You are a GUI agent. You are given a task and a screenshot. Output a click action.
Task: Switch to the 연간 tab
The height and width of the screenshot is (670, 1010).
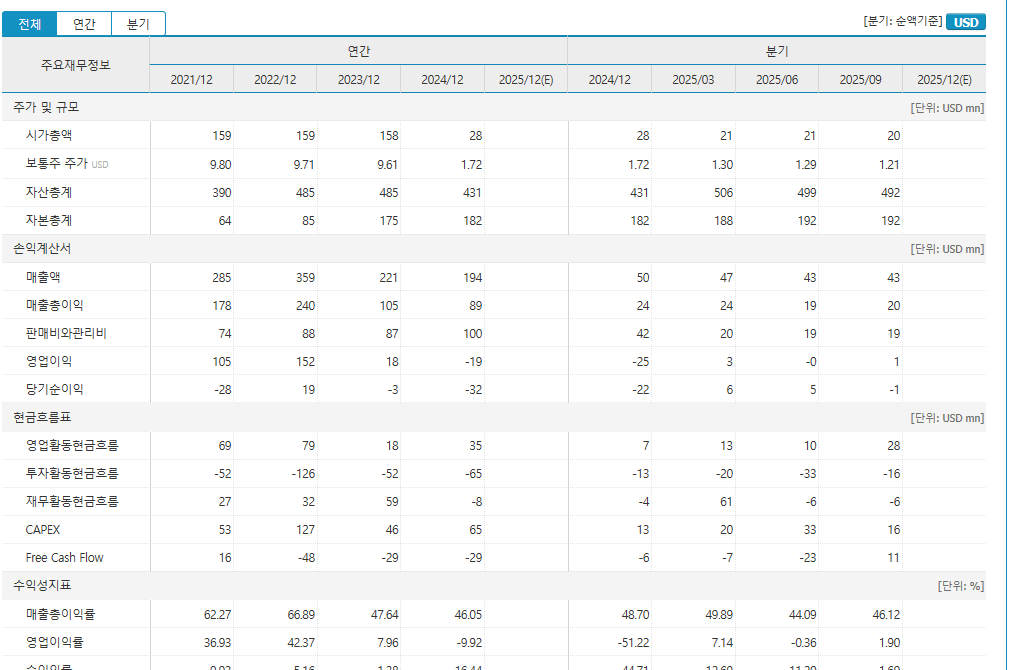pos(84,24)
